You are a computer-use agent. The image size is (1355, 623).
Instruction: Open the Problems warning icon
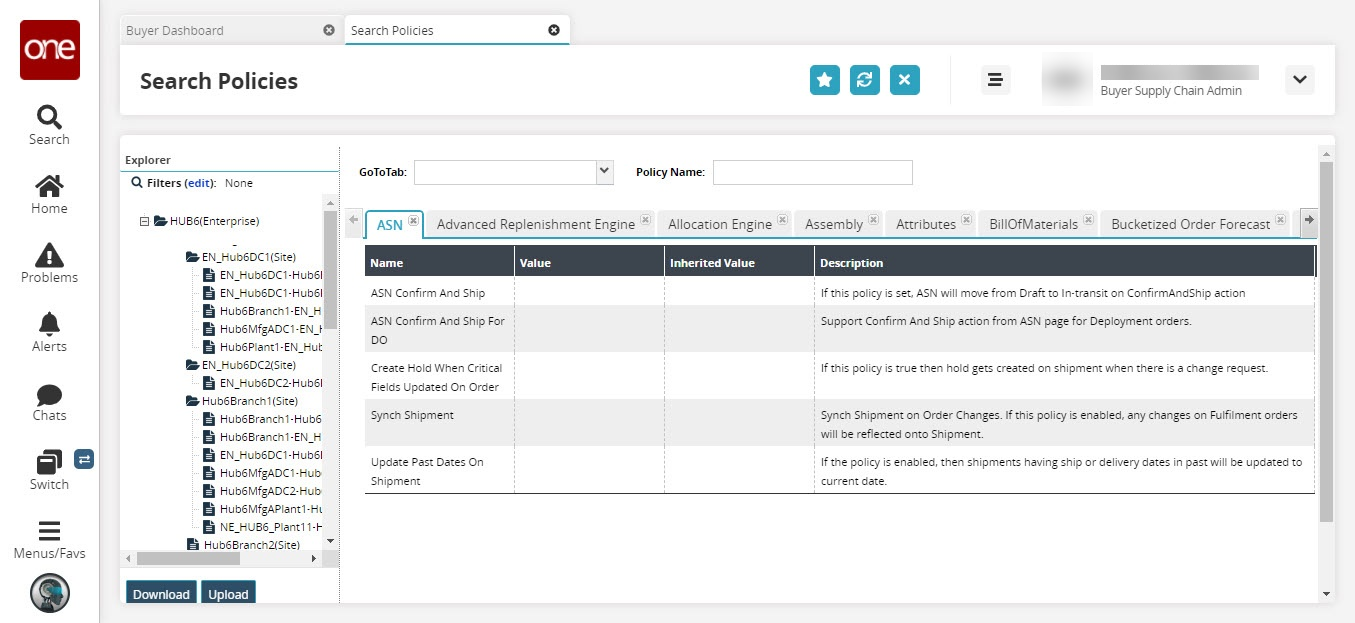tap(49, 256)
